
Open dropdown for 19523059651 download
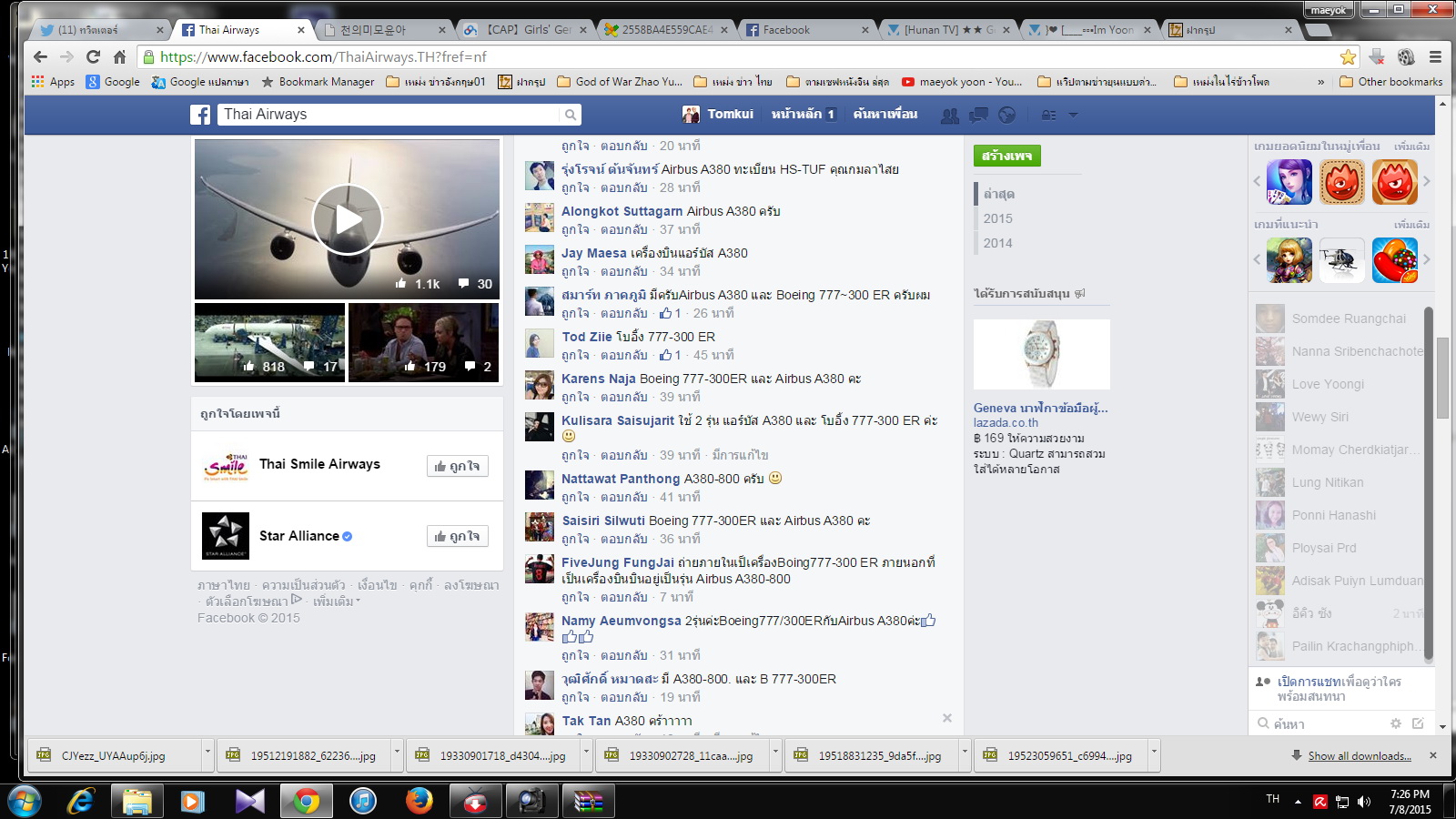click(x=1154, y=754)
